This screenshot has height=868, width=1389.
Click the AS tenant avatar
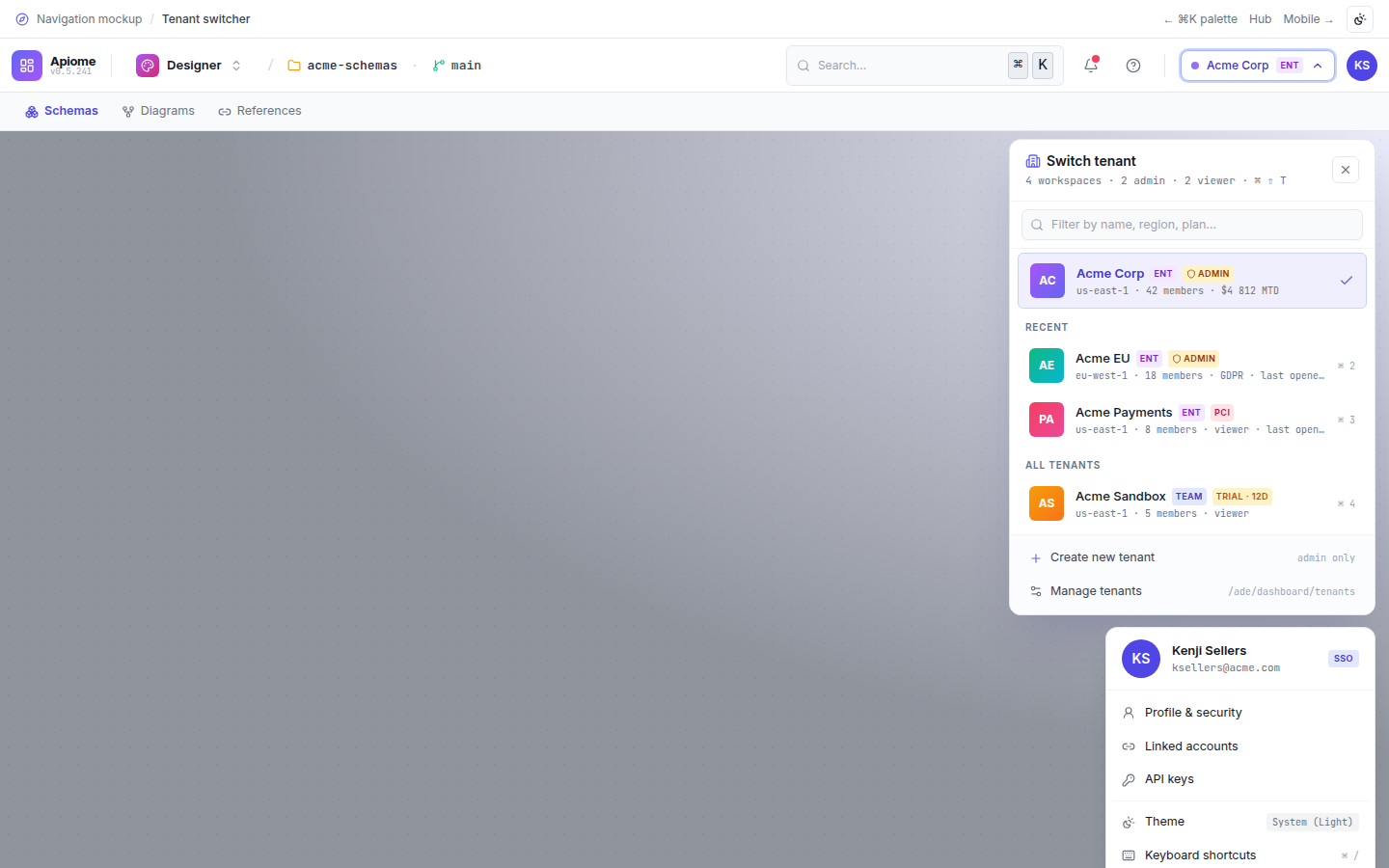point(1047,503)
